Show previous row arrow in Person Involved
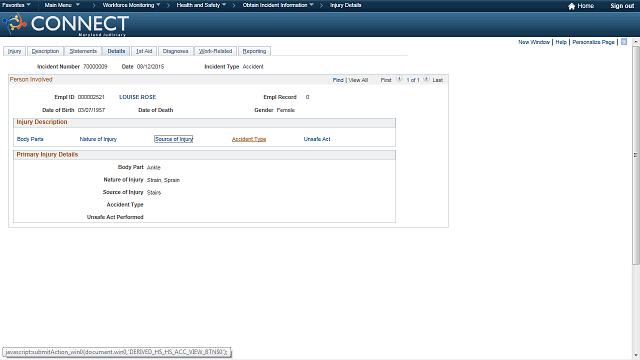The image size is (640, 360). pos(399,79)
